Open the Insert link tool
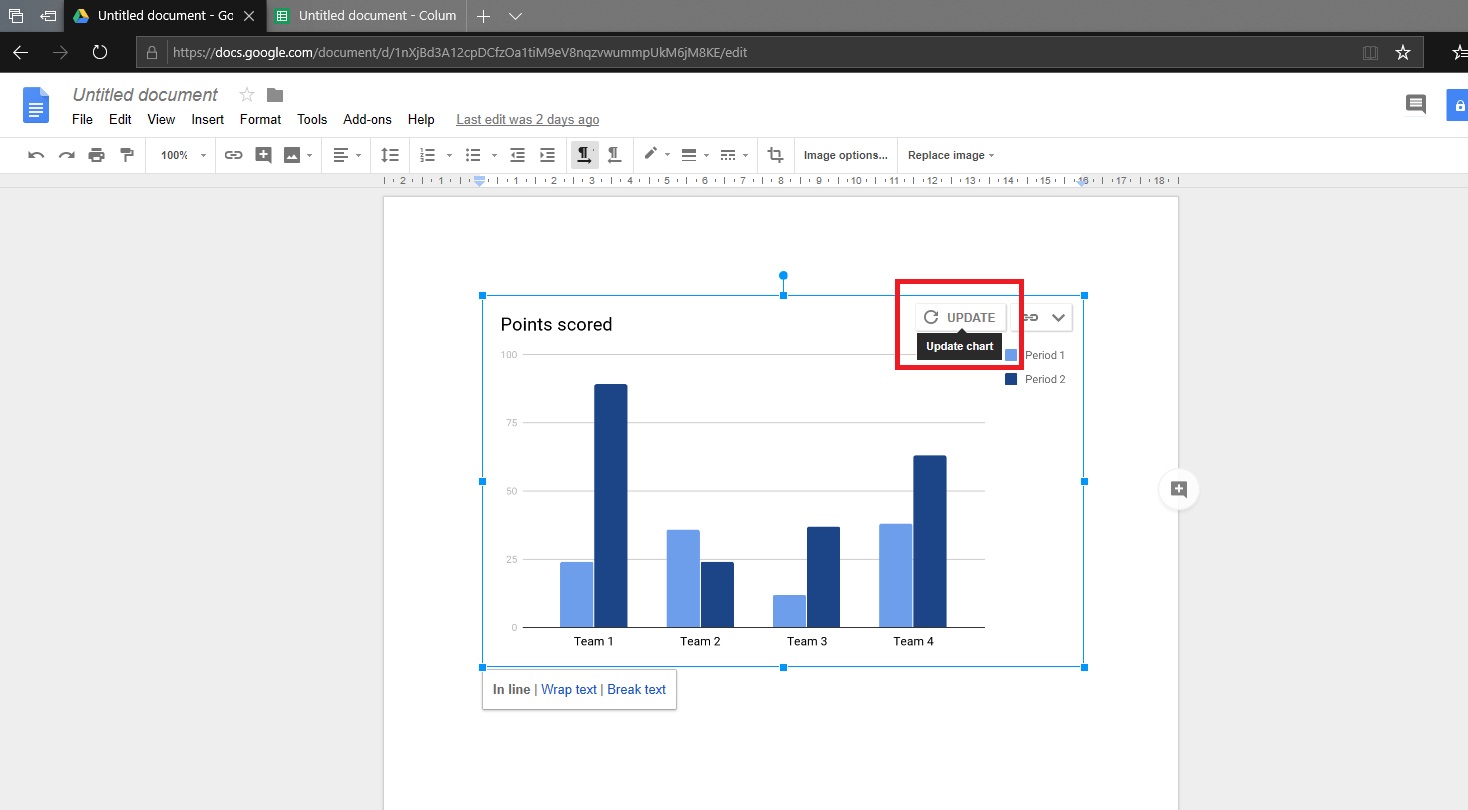 pyautogui.click(x=233, y=155)
